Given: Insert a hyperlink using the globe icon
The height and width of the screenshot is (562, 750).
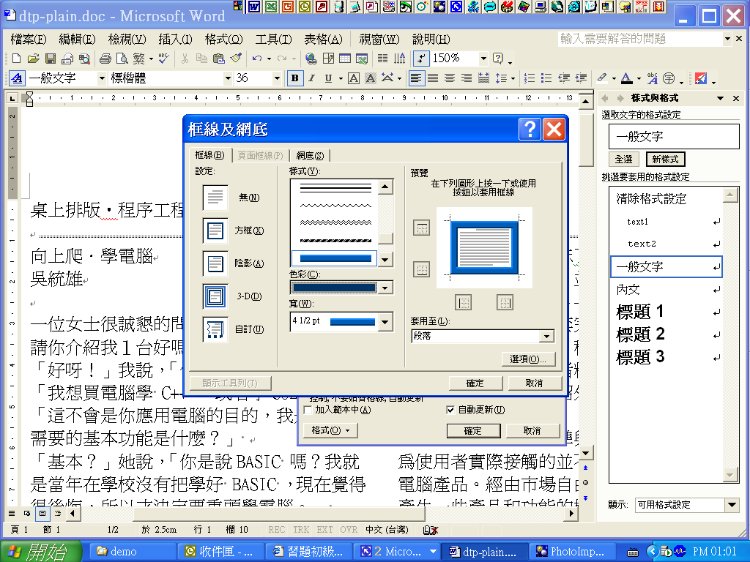Looking at the screenshot, I should click(311, 58).
